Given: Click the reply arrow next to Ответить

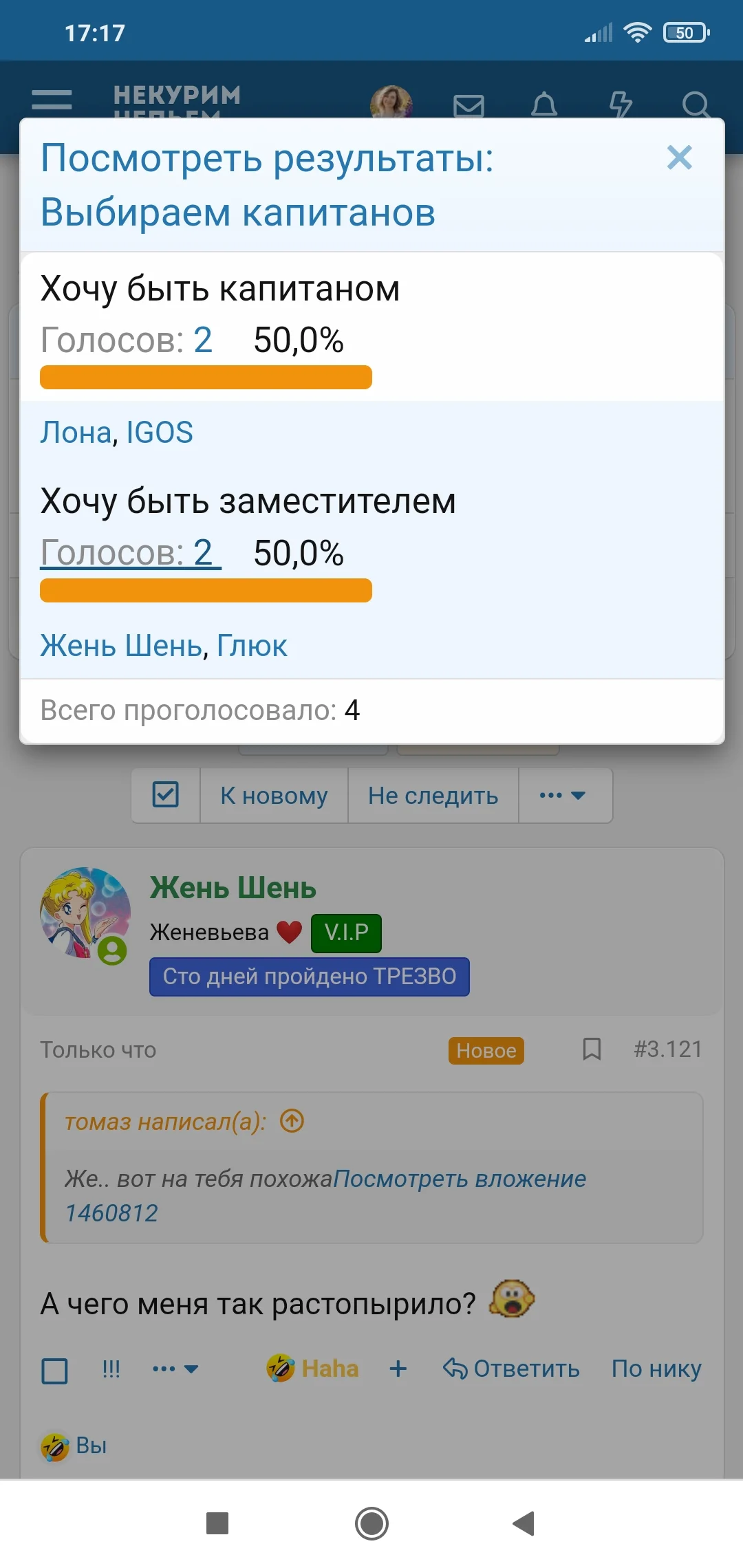Looking at the screenshot, I should click(455, 1369).
